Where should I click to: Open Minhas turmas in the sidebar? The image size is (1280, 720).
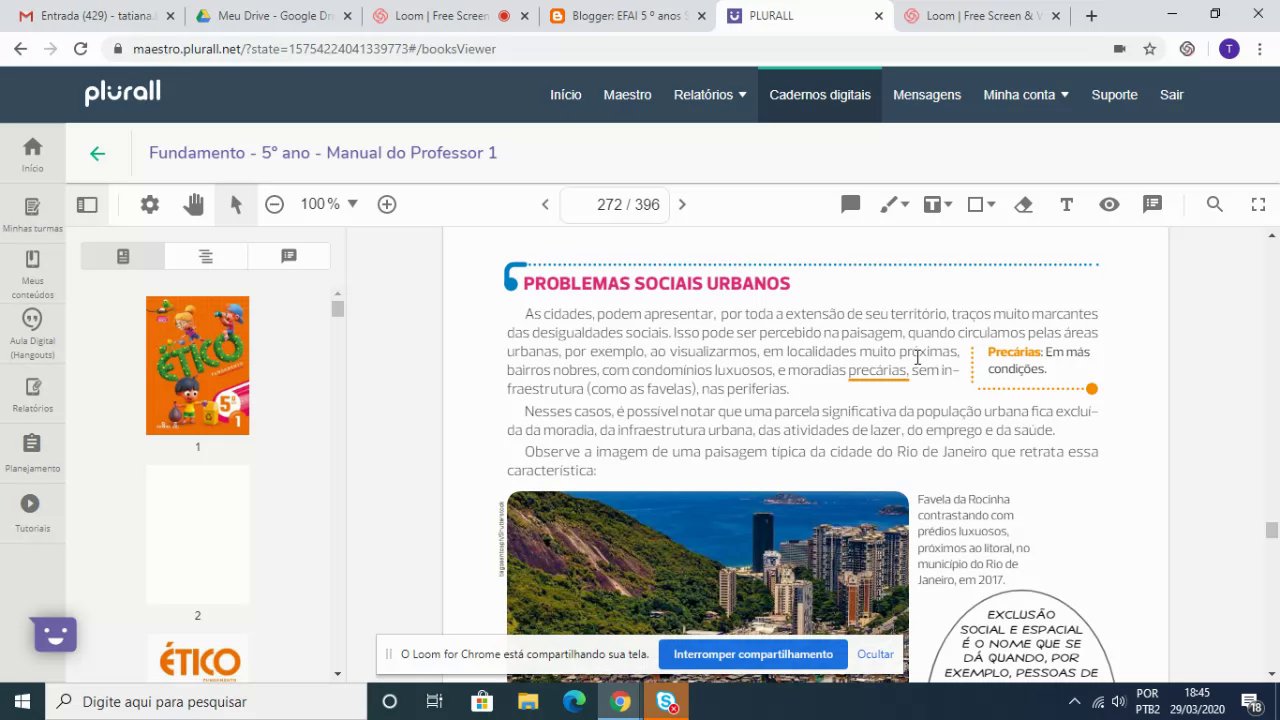pos(33,214)
